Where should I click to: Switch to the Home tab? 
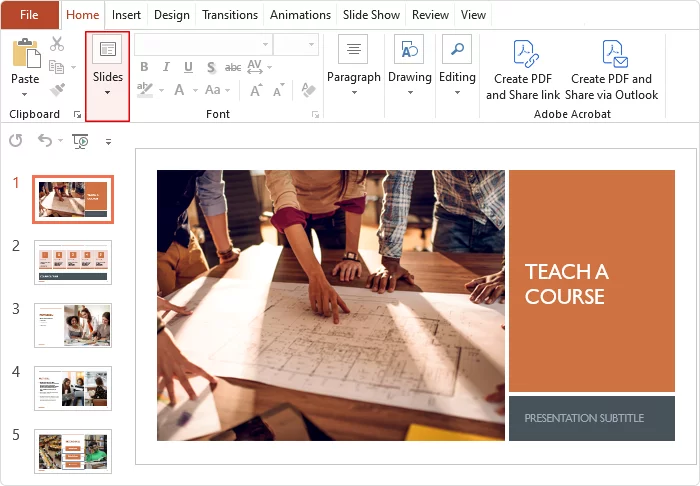(x=82, y=15)
